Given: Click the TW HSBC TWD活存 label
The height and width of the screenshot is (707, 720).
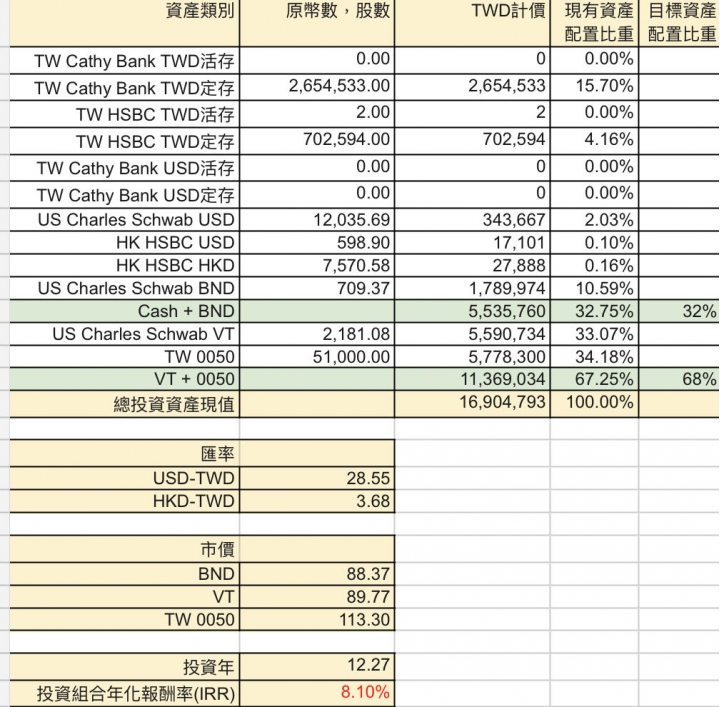Looking at the screenshot, I should click(x=155, y=114).
